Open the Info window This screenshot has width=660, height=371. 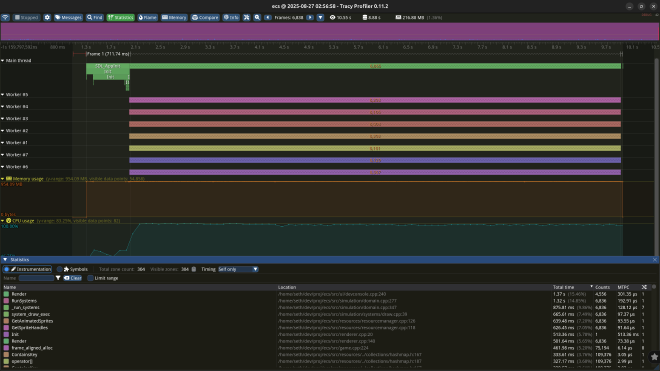(x=231, y=17)
